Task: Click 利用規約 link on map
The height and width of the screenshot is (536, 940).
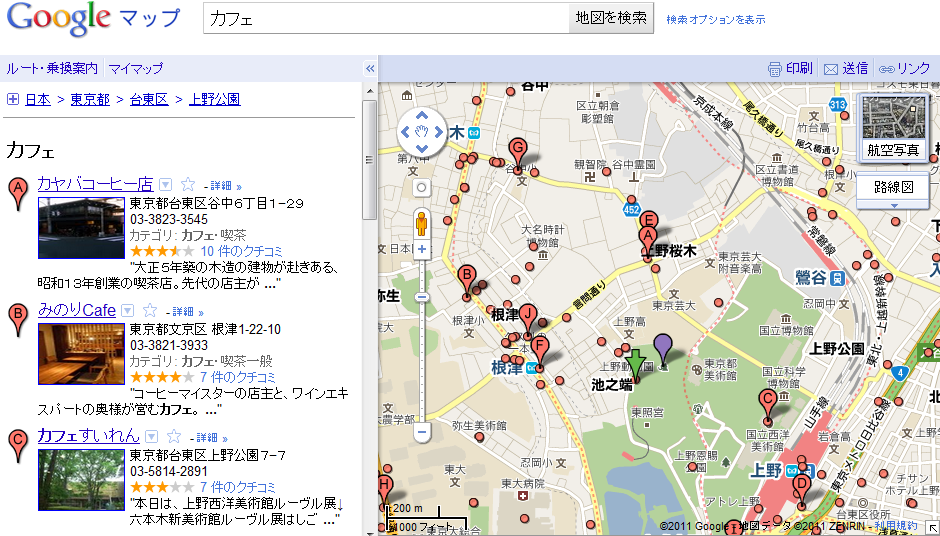Action: coord(896,525)
